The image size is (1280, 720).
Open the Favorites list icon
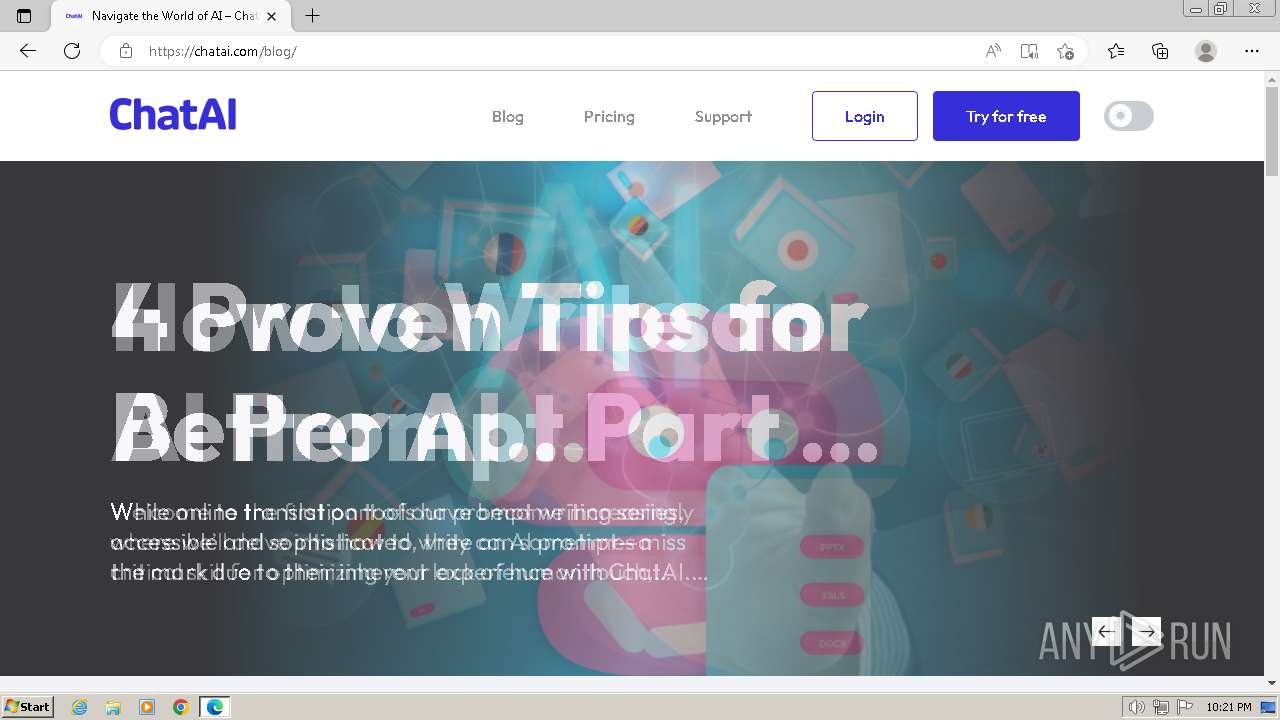tap(1116, 51)
